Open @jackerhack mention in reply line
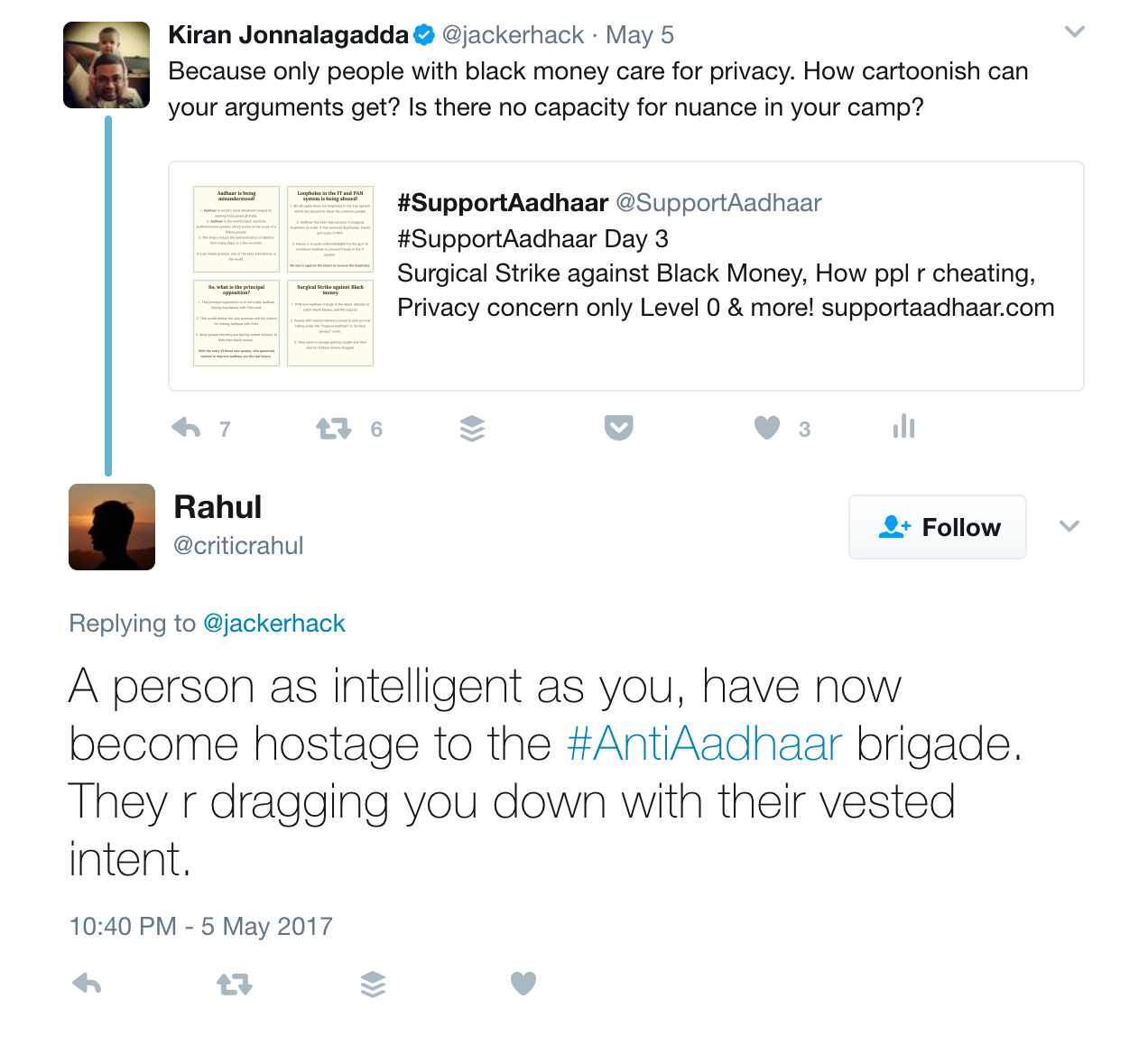The image size is (1148, 1054). [274, 624]
